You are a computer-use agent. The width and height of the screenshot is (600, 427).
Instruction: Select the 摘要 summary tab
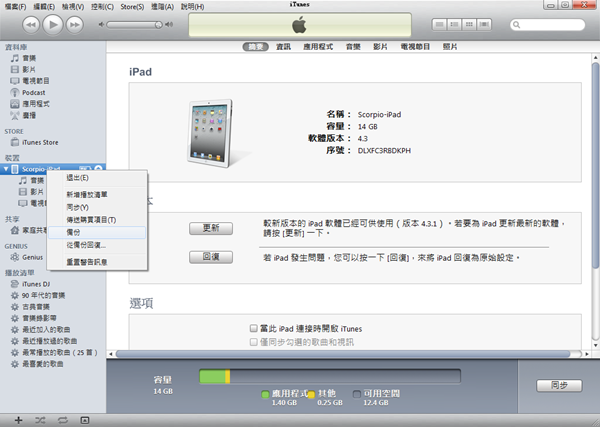(x=256, y=47)
